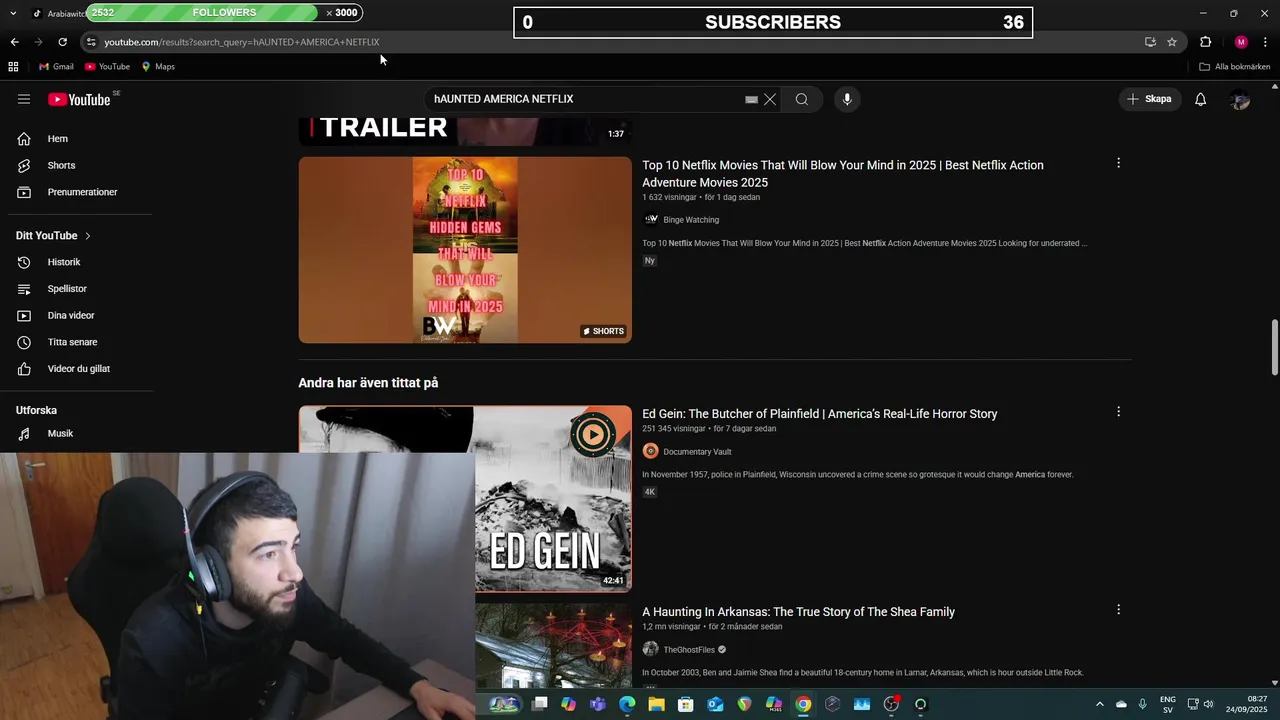Click the Ny badge under Top 10 Netflix video
This screenshot has height=720, width=1280.
(649, 261)
